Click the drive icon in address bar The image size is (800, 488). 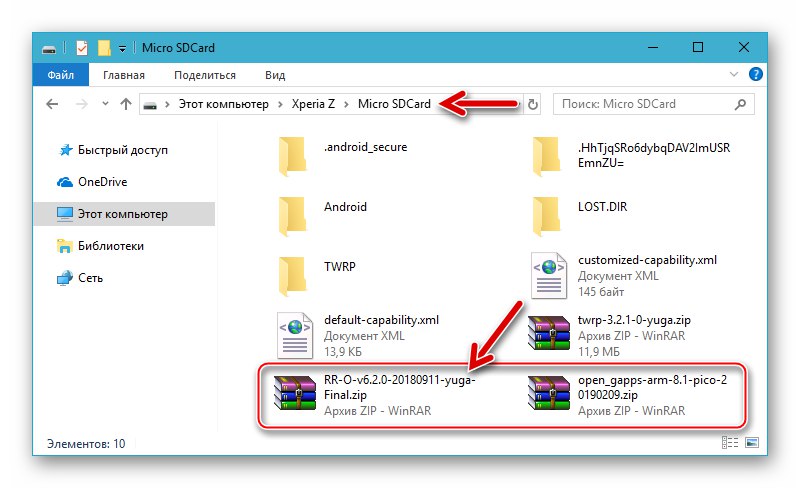click(x=150, y=105)
